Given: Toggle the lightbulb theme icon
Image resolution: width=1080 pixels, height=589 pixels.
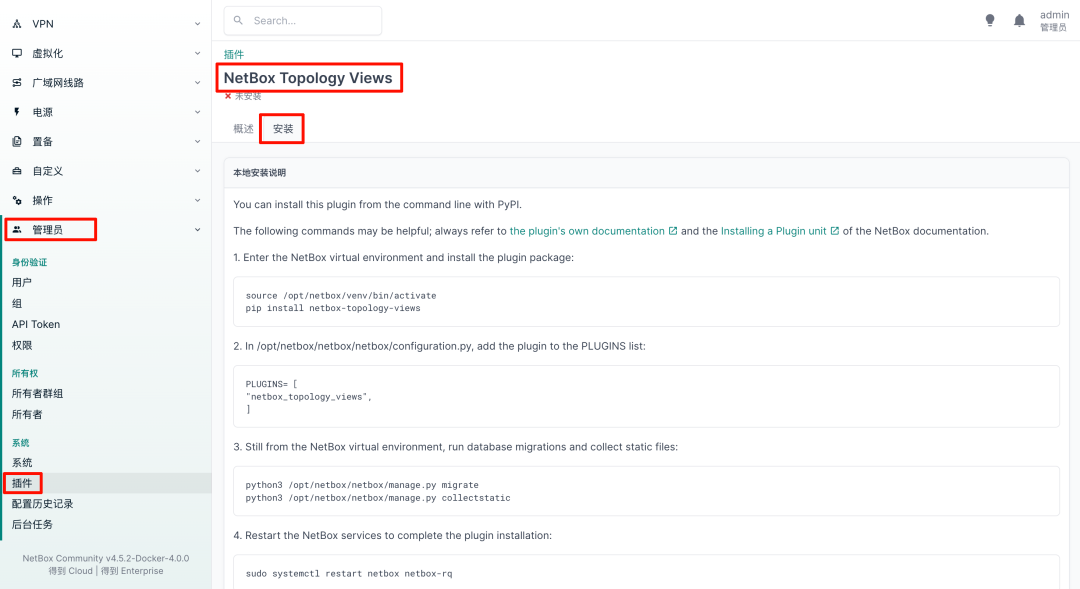Looking at the screenshot, I should pos(990,21).
